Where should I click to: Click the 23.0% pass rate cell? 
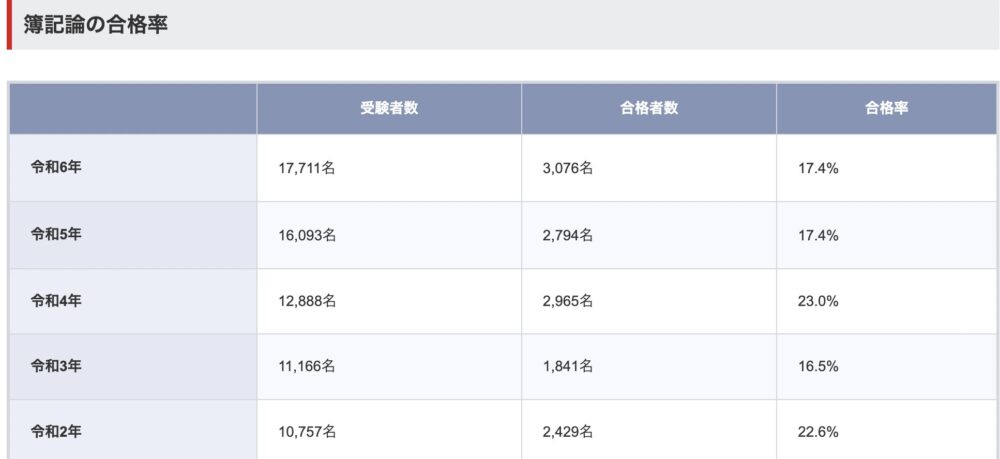(886, 302)
